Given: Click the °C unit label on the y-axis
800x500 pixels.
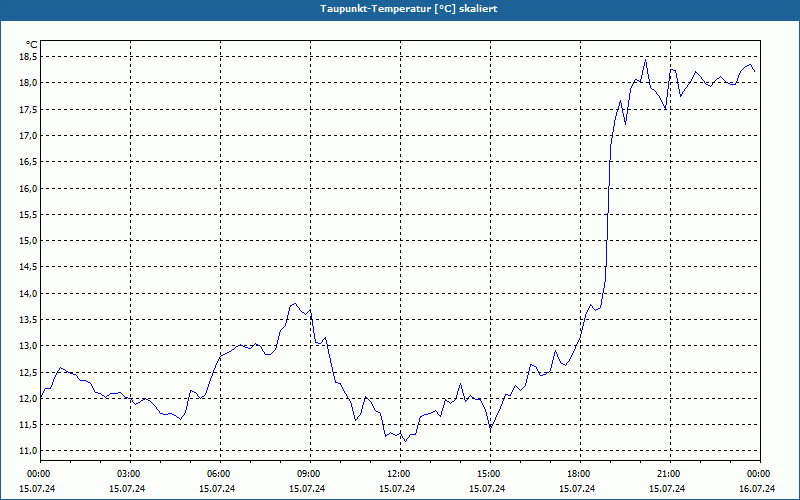Looking at the screenshot, I should tap(32, 45).
